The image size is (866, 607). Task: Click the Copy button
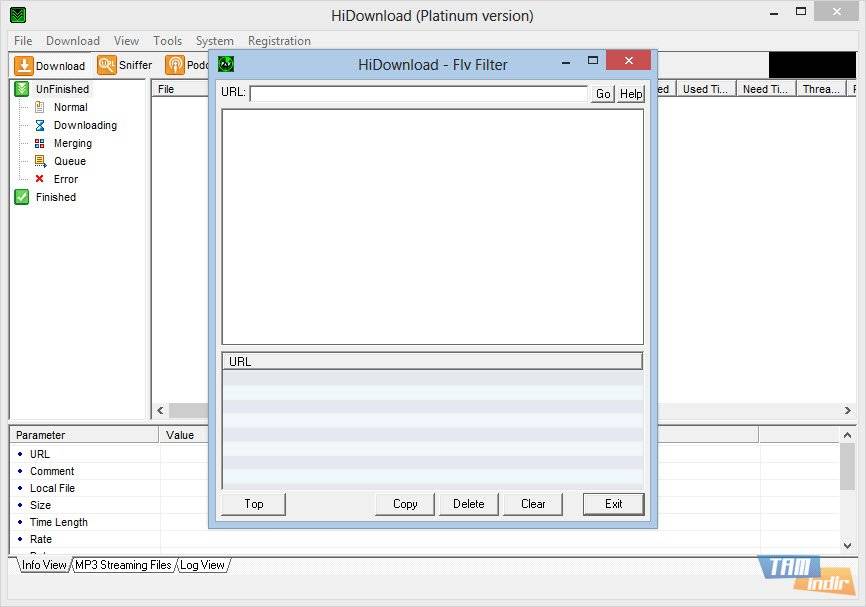click(405, 504)
